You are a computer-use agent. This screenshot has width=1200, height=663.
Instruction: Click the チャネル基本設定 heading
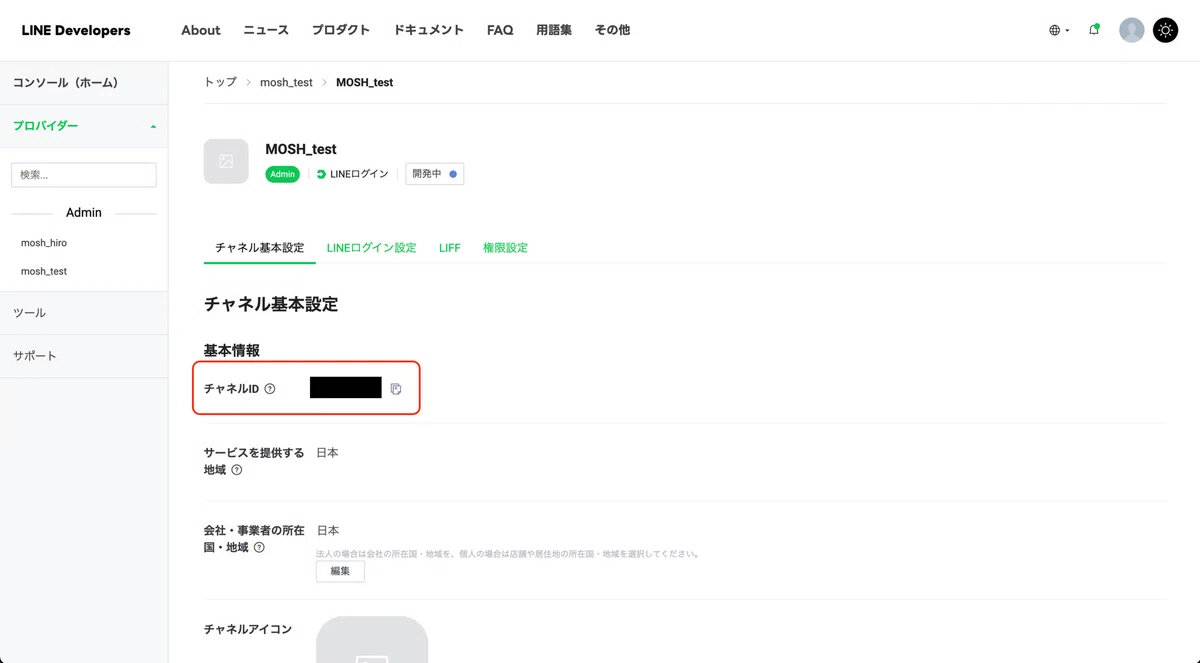[271, 304]
